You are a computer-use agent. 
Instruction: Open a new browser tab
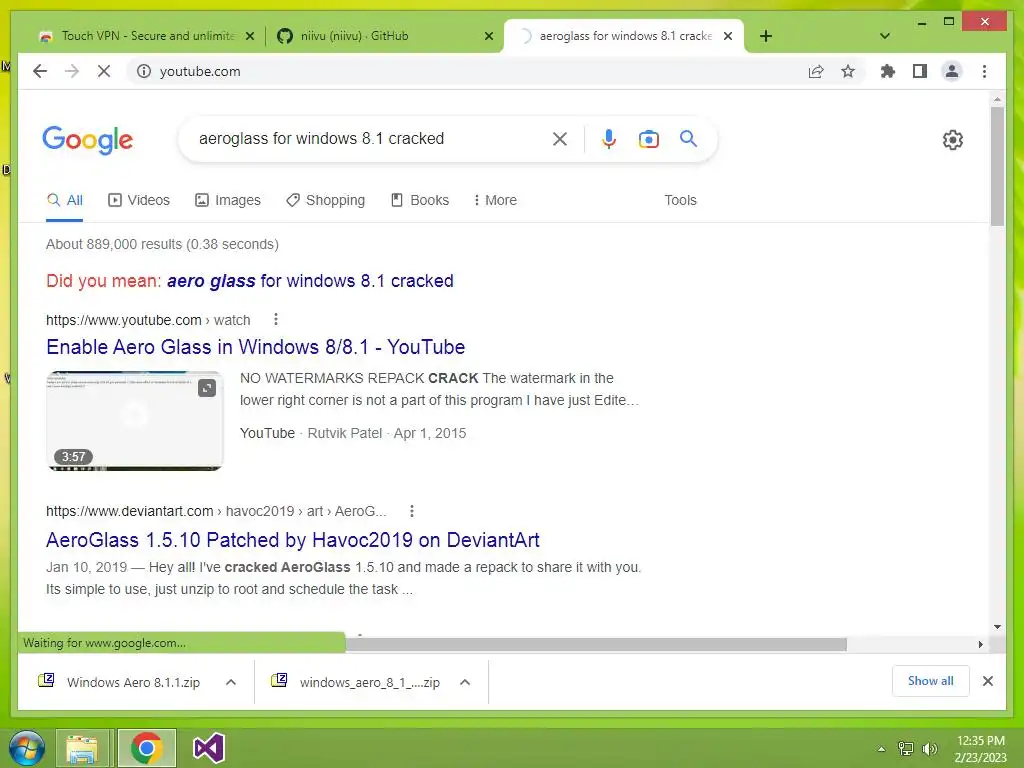point(766,36)
